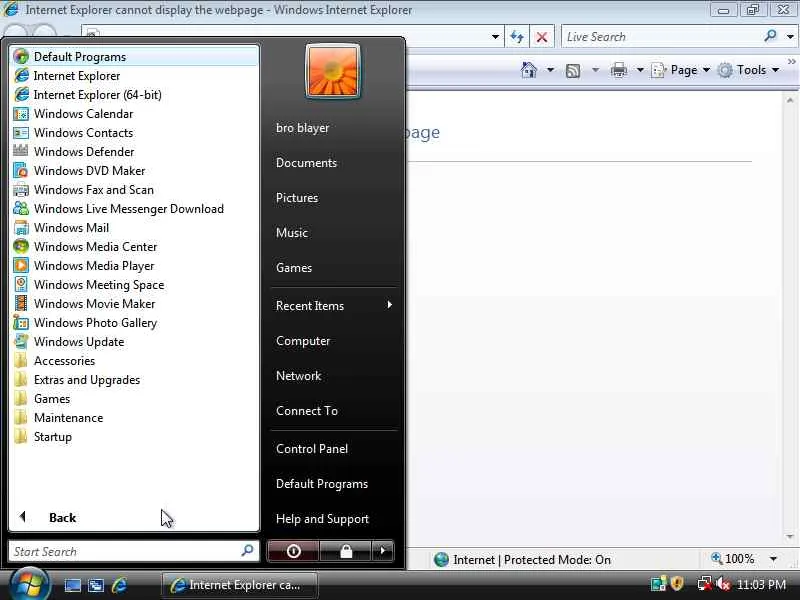Open the address bar dropdown arrow
Image resolution: width=800 pixels, height=600 pixels.
click(495, 37)
